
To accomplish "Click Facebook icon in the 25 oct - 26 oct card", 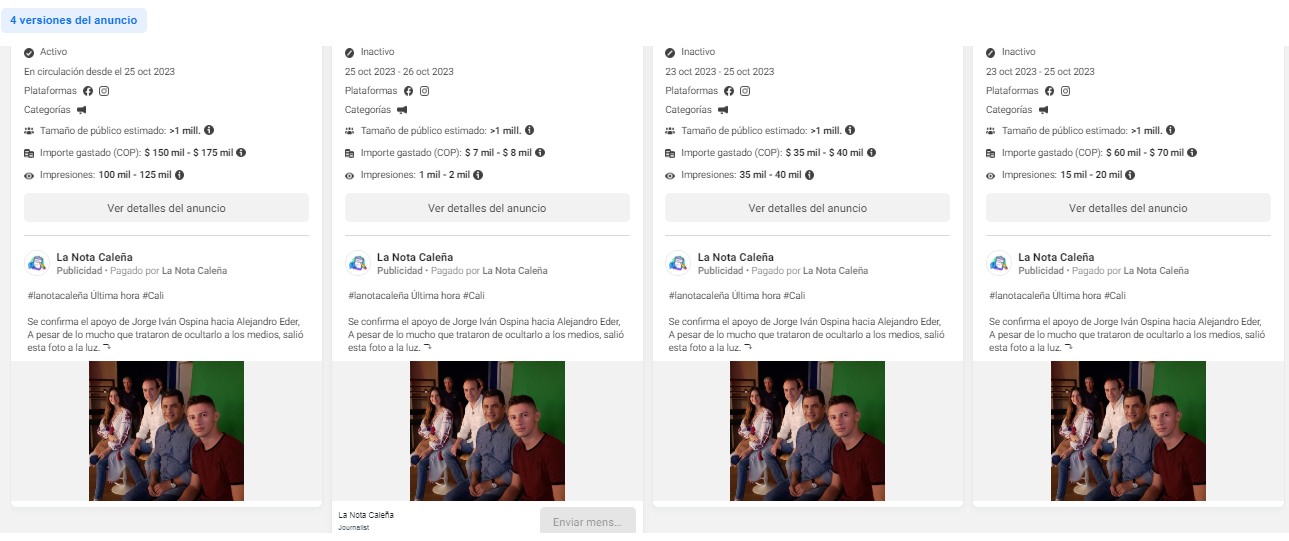I will click(408, 91).
